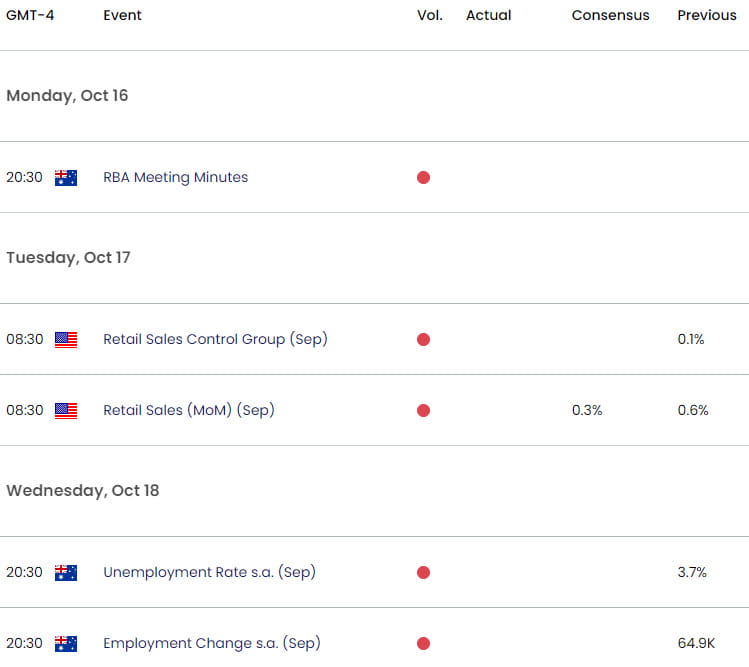
Task: Click Australia flag beside Employment Change s.a.
Action: 66,644
